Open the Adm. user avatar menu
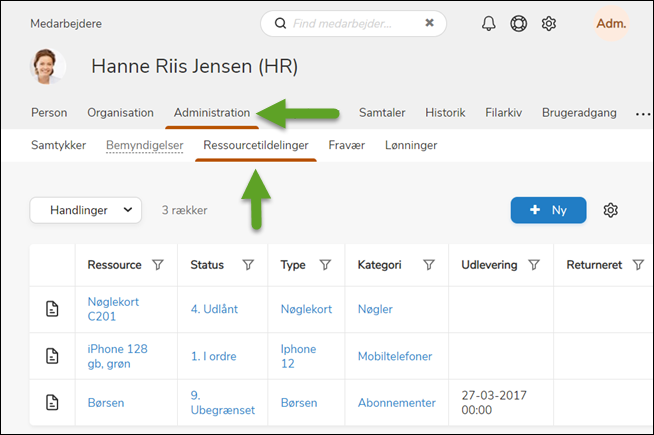Screen dimensions: 654x435 click(x=610, y=23)
